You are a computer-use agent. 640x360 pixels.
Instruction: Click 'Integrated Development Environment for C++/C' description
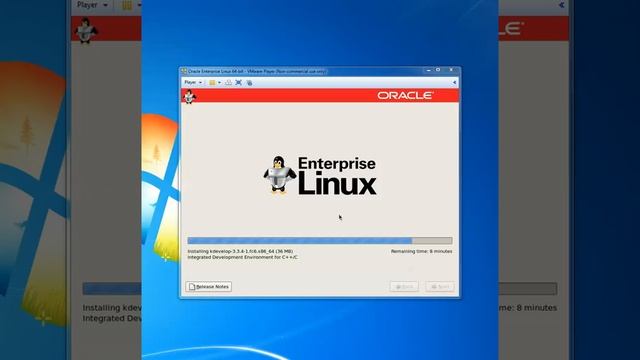click(x=242, y=257)
